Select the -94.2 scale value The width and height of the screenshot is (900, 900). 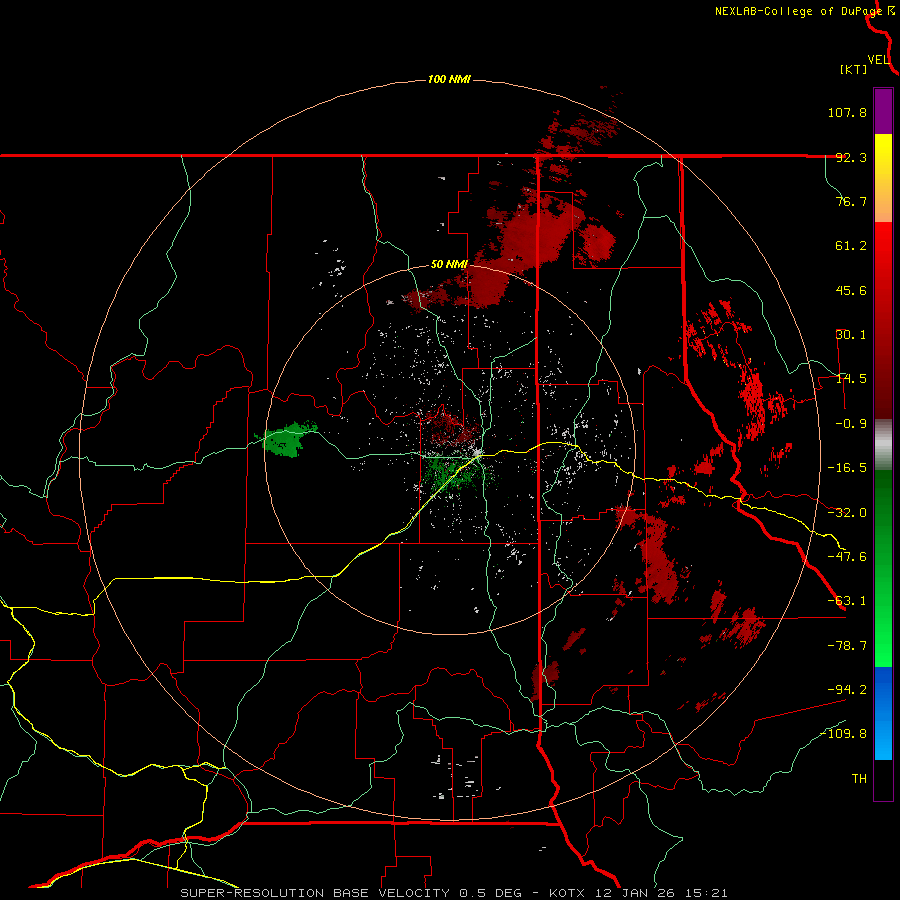point(847,689)
